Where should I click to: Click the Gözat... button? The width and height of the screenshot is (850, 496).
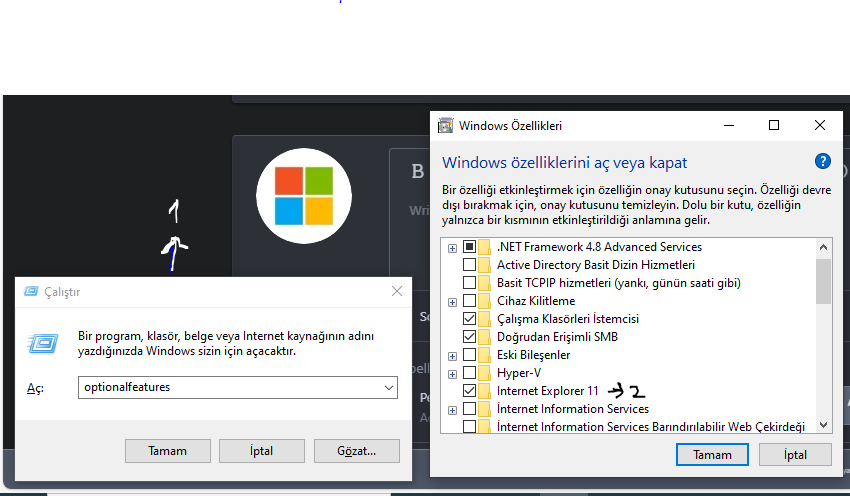pos(356,451)
